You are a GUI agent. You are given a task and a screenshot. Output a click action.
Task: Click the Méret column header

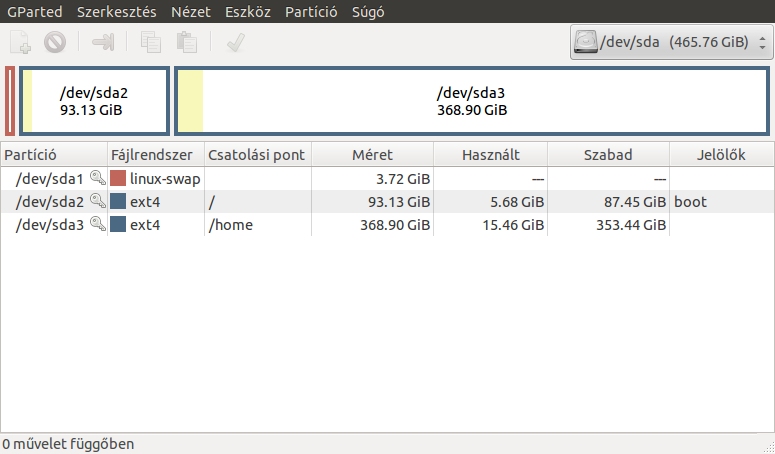[373, 155]
